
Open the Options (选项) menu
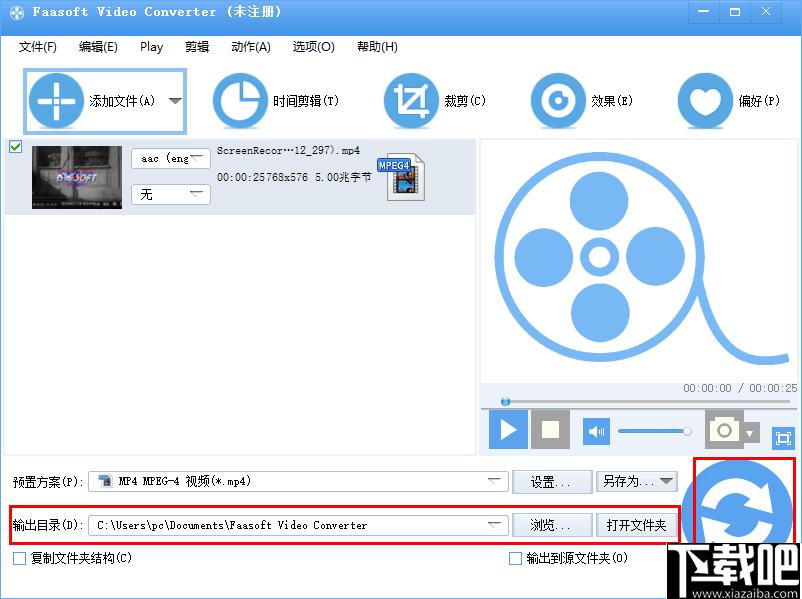[314, 47]
